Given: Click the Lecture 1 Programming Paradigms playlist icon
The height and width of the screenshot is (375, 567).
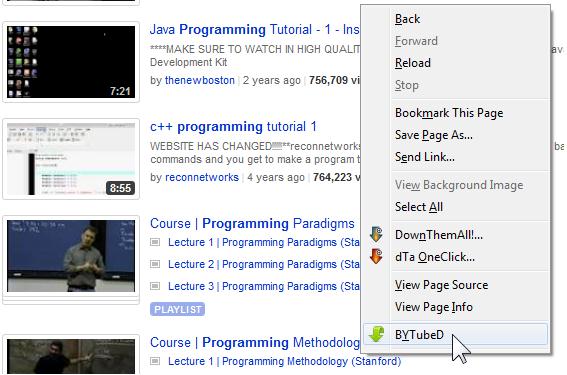Looking at the screenshot, I should (155, 242).
